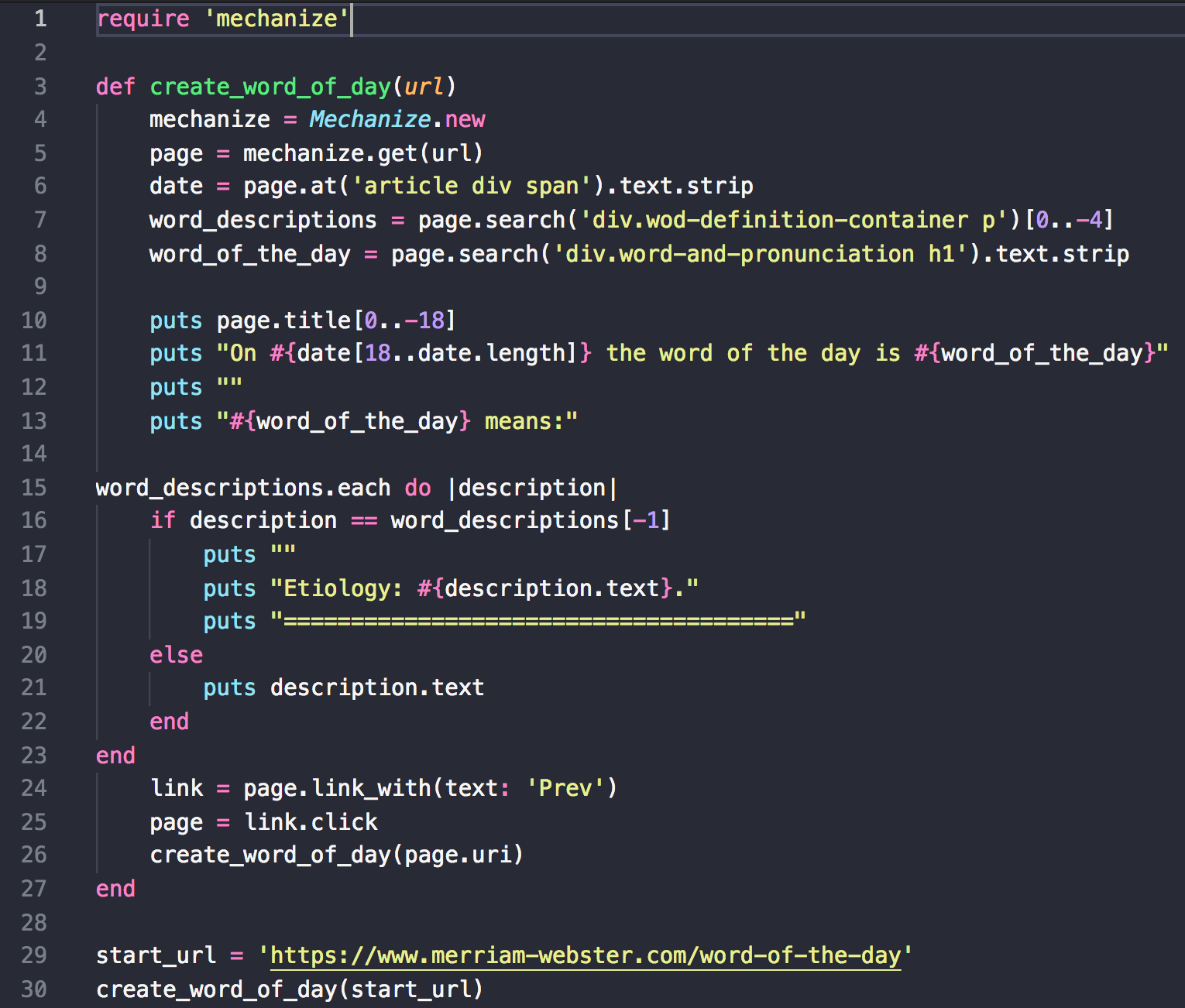Select link.click on line 25
The width and height of the screenshot is (1185, 1008).
pos(311,821)
